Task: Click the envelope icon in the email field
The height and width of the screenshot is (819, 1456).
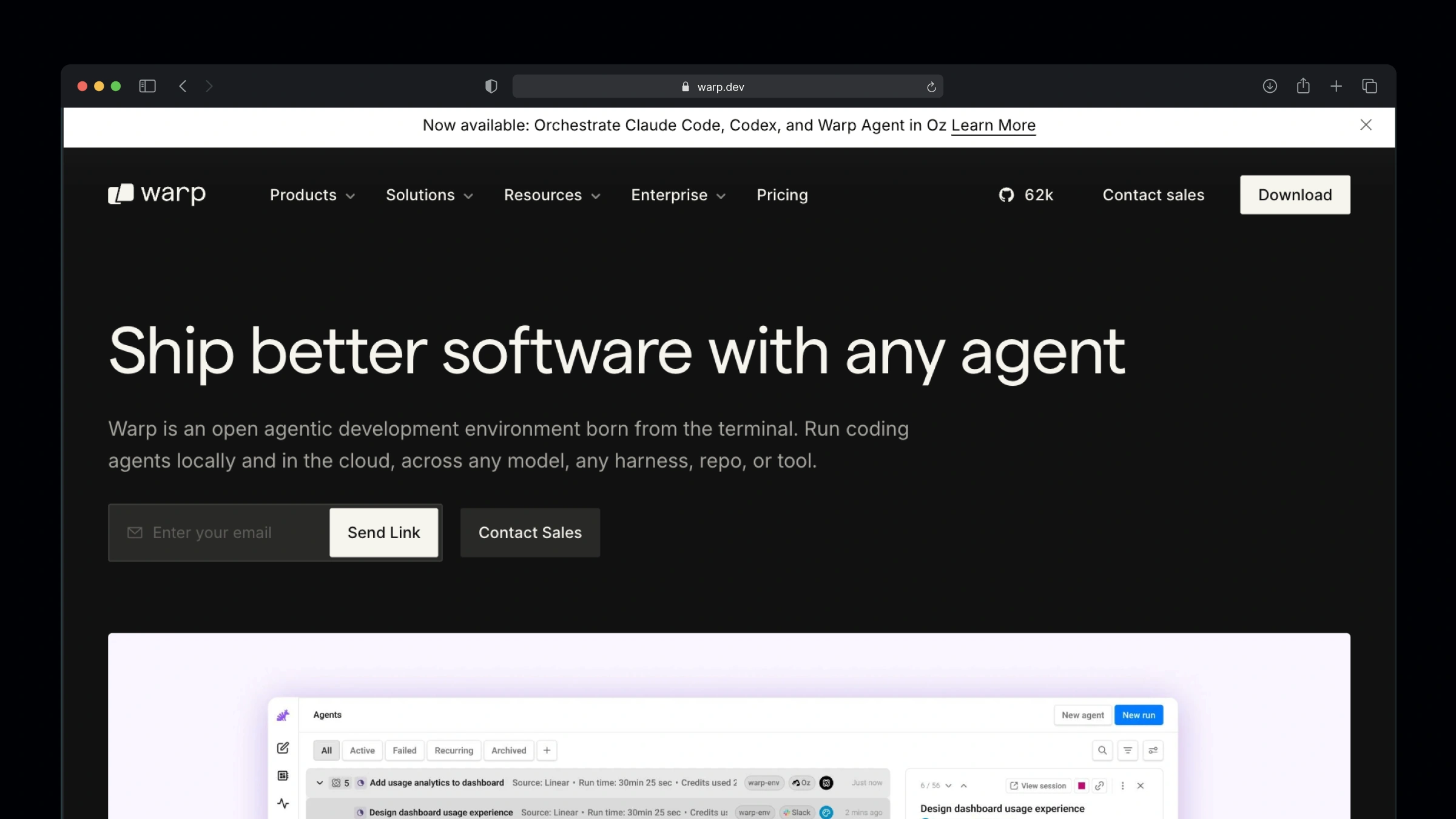Action: point(135,532)
